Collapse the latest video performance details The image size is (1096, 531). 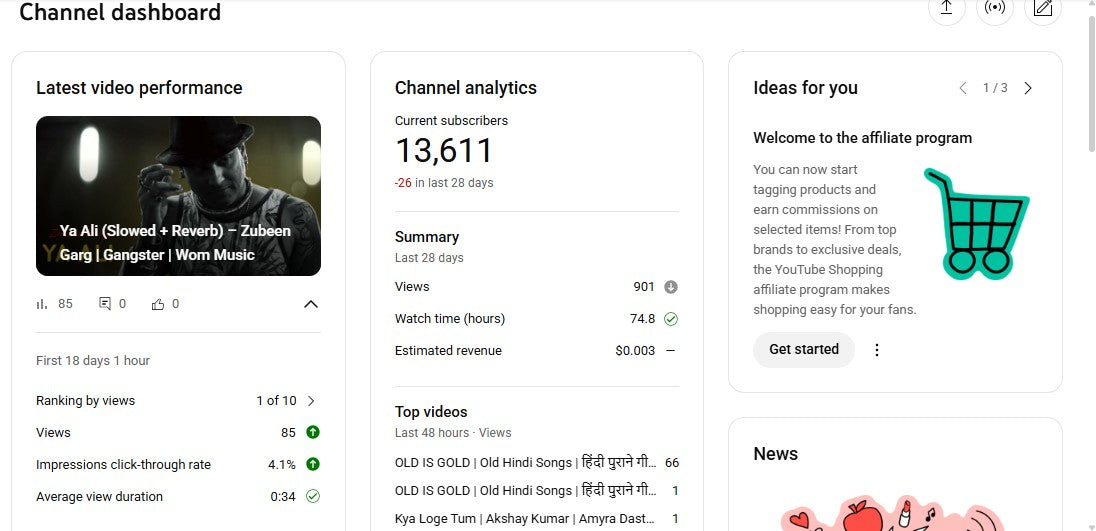[311, 304]
